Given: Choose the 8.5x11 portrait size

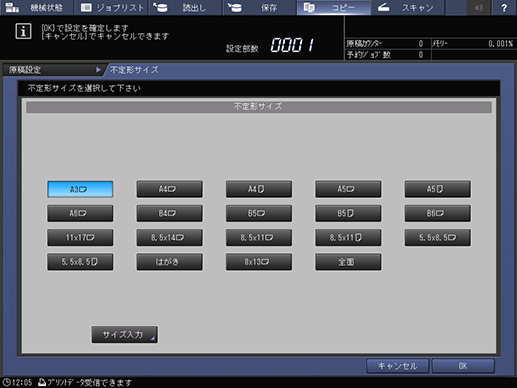Looking at the screenshot, I should (348, 238).
